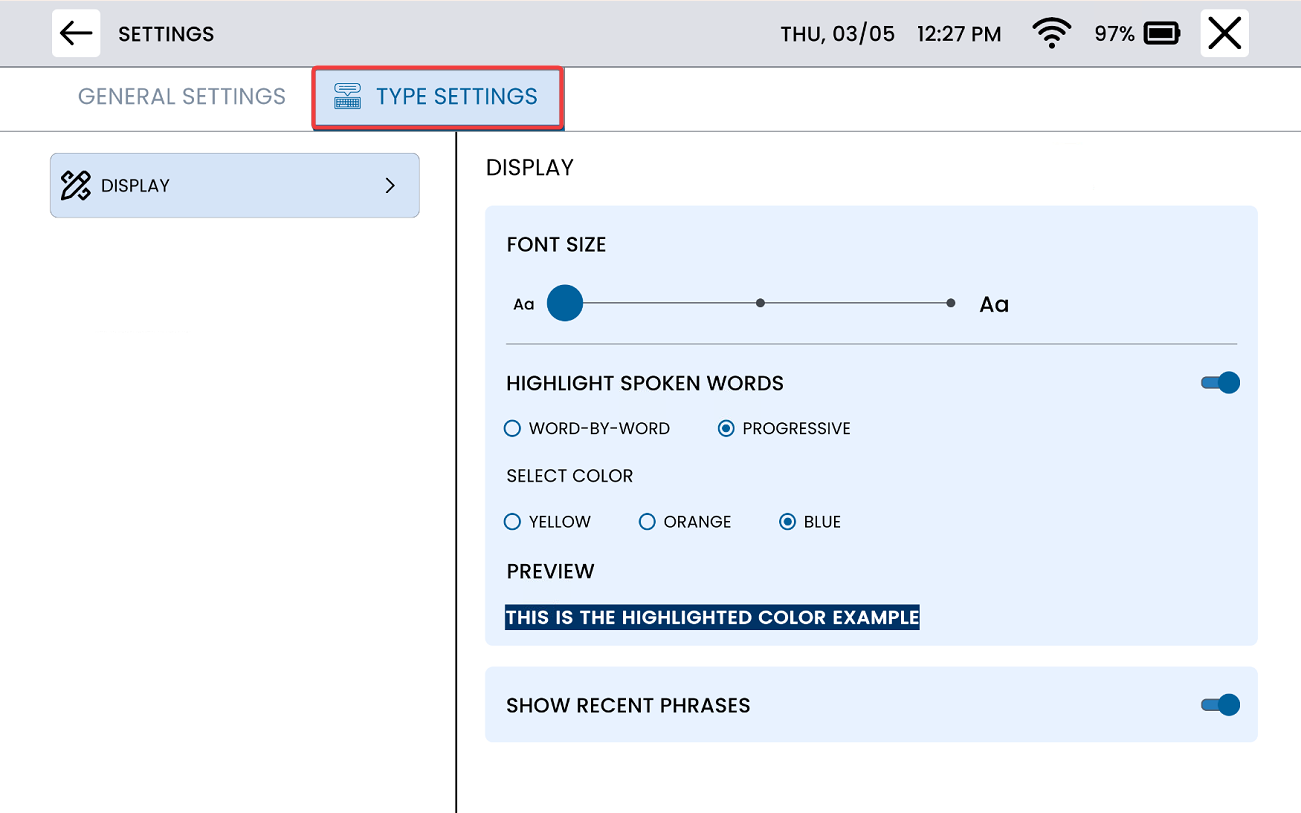Select the Progressive highlight radio button
1301x813 pixels.
(726, 429)
